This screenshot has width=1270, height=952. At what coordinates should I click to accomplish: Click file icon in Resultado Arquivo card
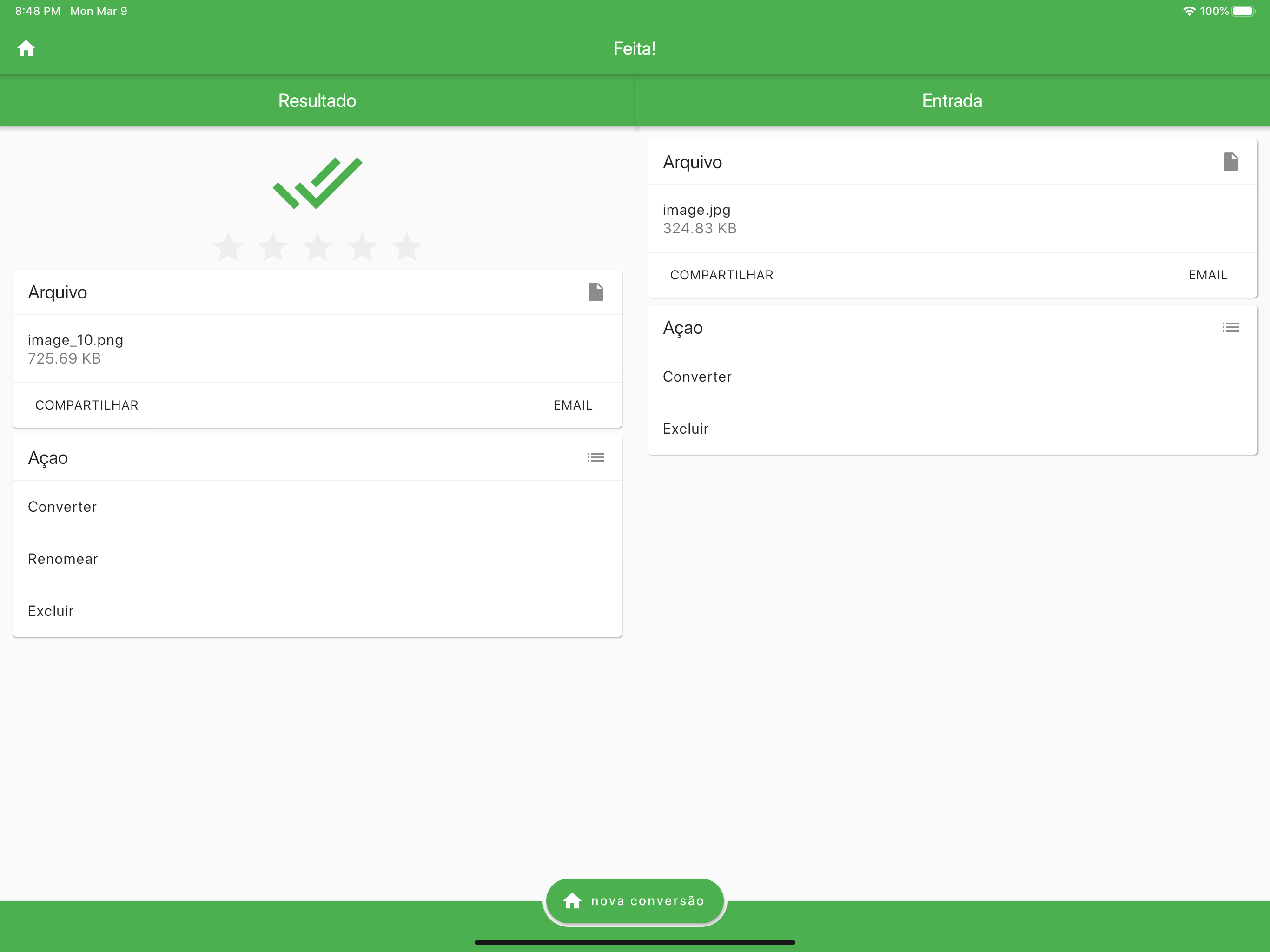click(x=595, y=291)
